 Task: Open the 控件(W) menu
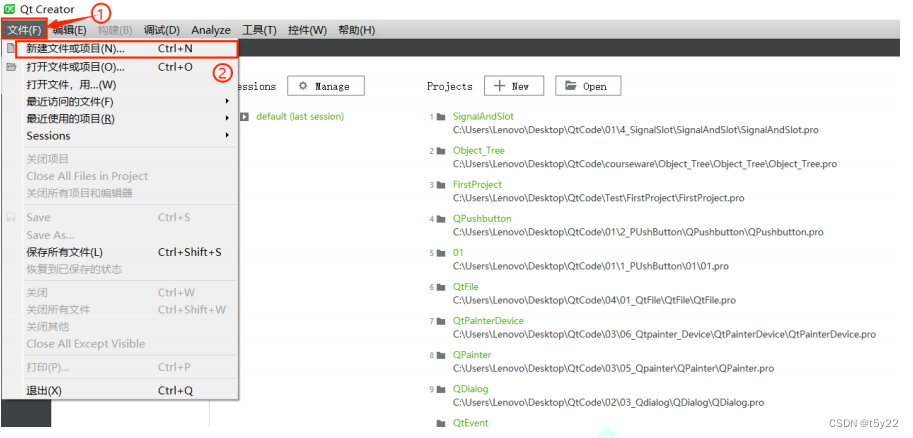(x=307, y=30)
